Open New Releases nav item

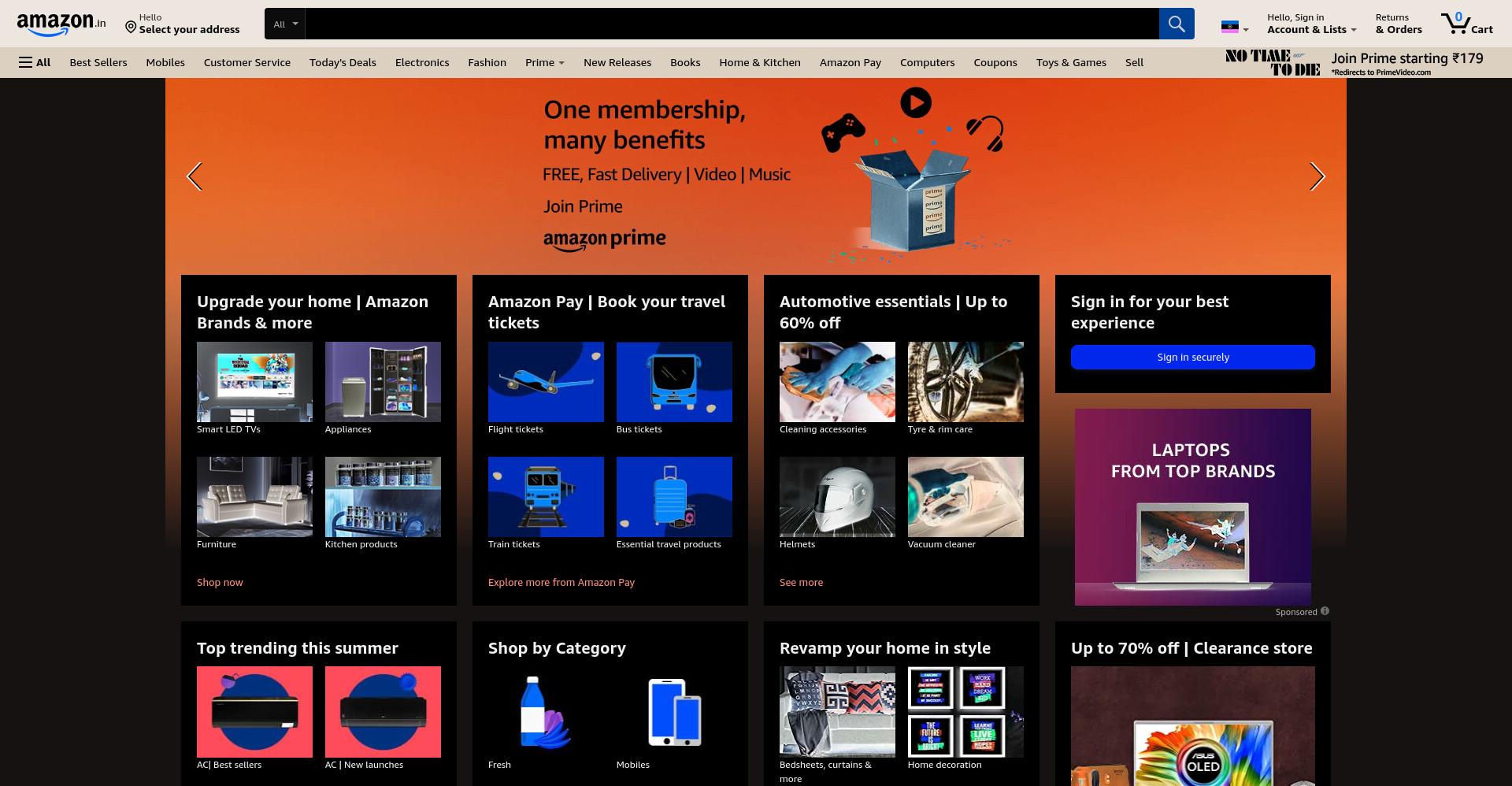pos(617,62)
